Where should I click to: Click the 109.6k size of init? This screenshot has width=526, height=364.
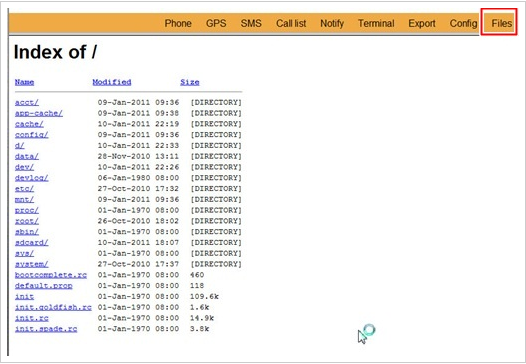pyautogui.click(x=204, y=297)
